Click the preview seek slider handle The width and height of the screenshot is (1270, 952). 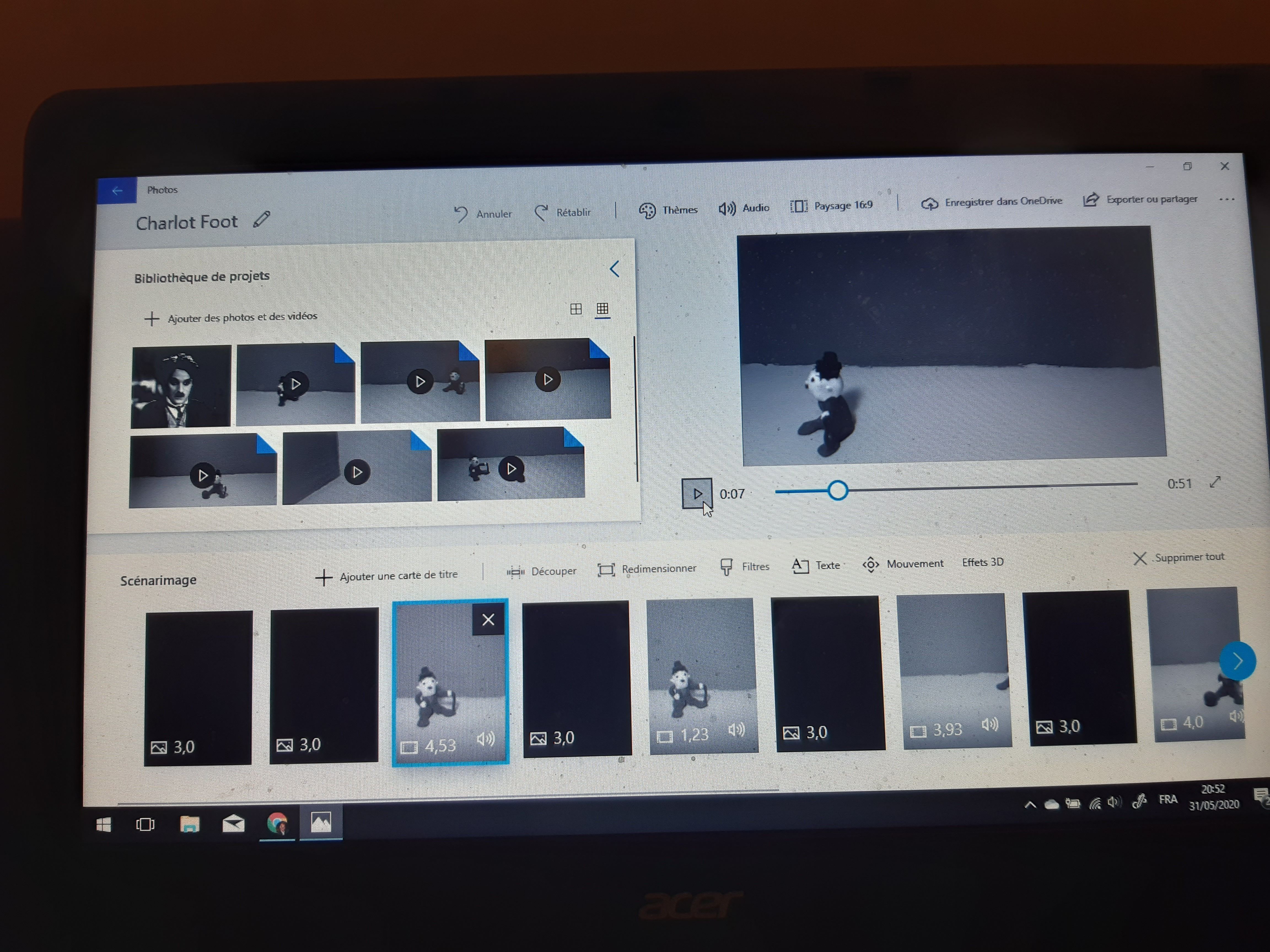(838, 490)
